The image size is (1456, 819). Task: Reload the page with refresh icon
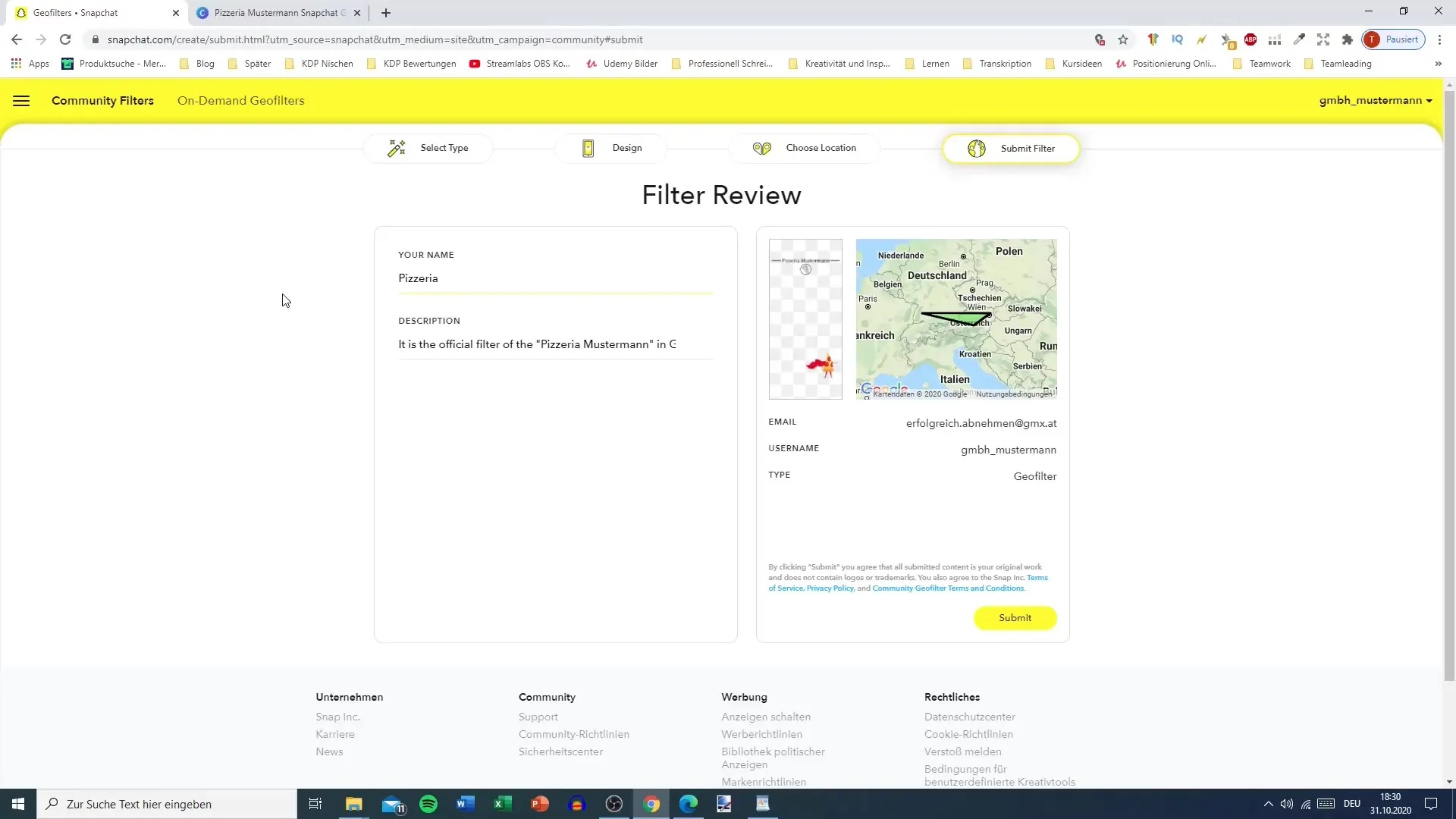pyautogui.click(x=65, y=39)
